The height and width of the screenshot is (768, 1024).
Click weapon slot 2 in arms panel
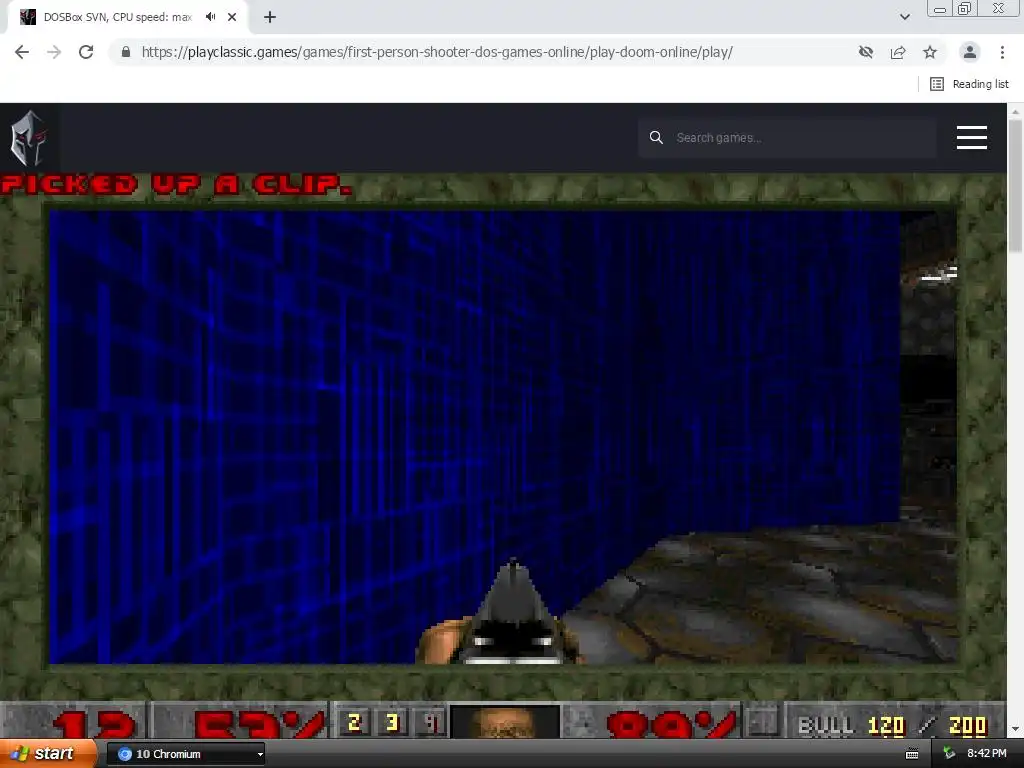pos(355,722)
